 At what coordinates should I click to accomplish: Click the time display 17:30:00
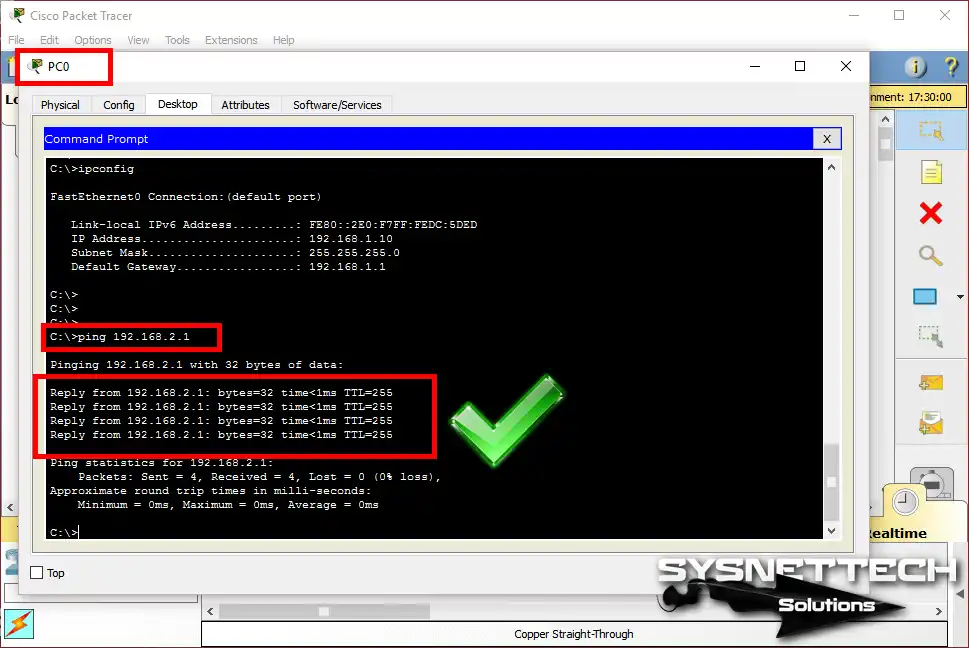point(929,97)
